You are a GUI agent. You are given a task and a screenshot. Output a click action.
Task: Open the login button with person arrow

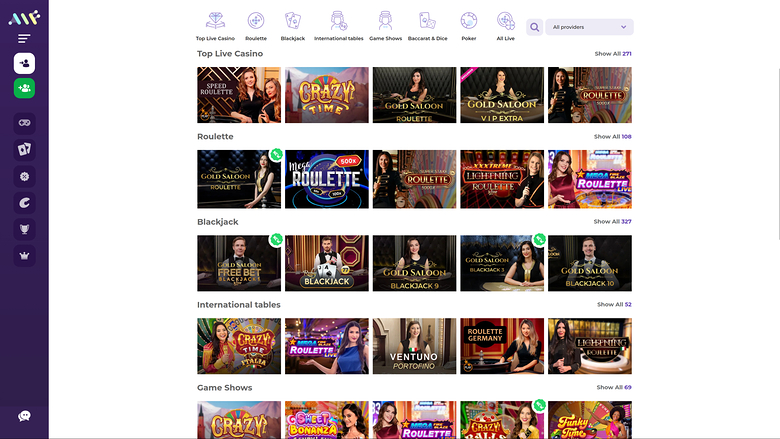tap(24, 63)
